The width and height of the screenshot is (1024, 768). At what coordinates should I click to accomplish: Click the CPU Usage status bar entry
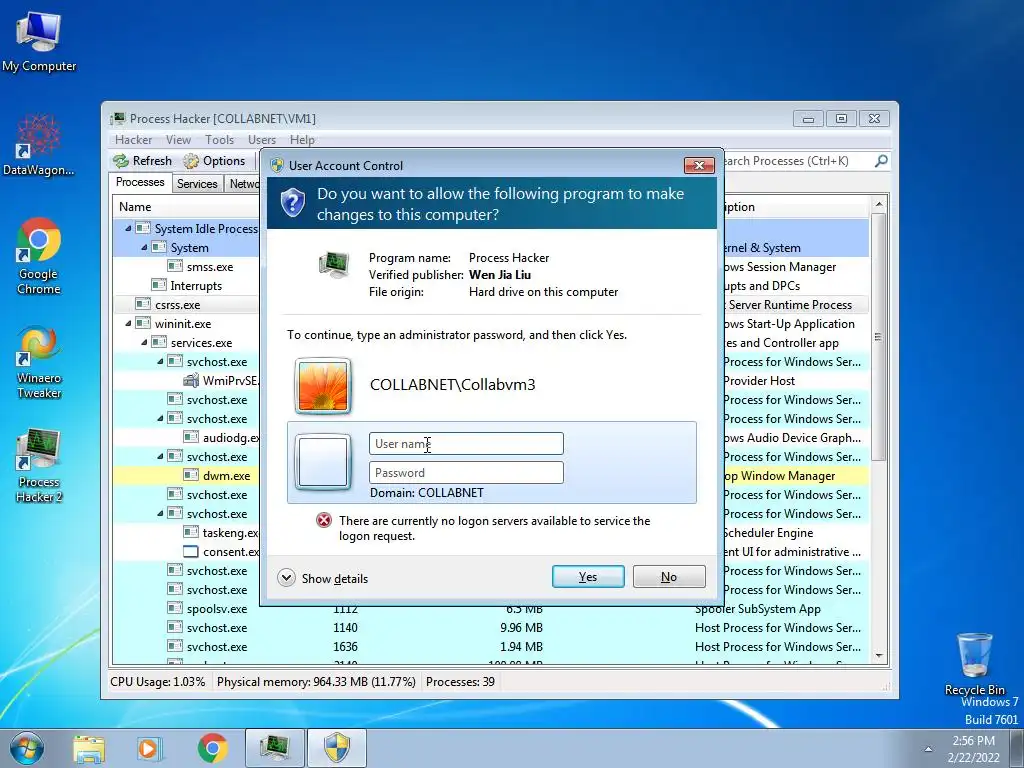157,682
